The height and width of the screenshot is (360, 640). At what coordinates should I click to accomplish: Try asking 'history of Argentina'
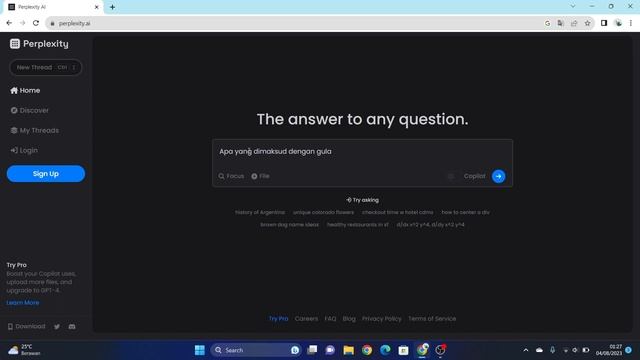pos(260,212)
